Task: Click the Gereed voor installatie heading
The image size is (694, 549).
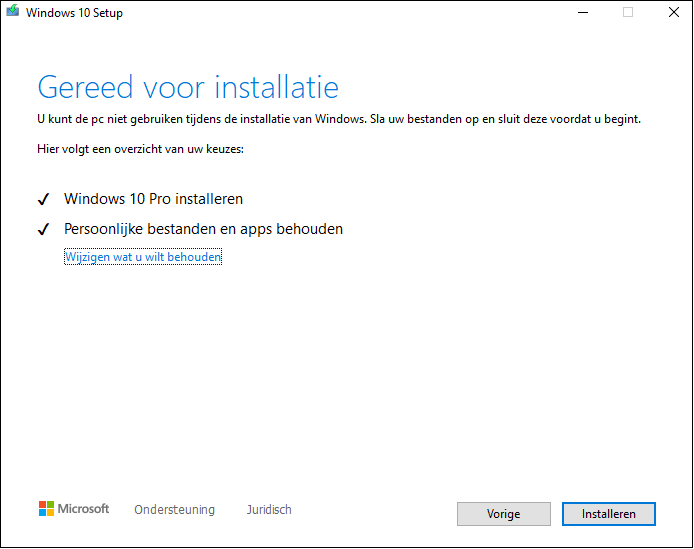Action: pos(188,87)
